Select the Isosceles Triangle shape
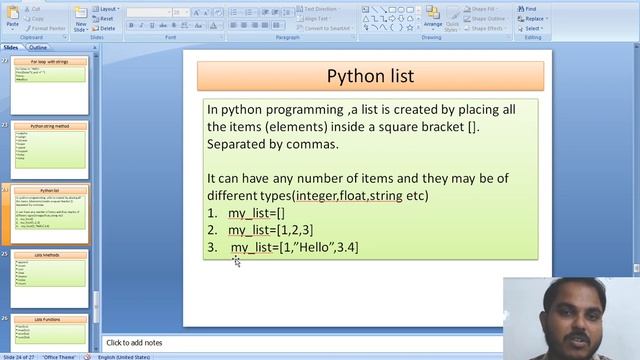Viewport: 640px width, 360px height. click(366, 19)
